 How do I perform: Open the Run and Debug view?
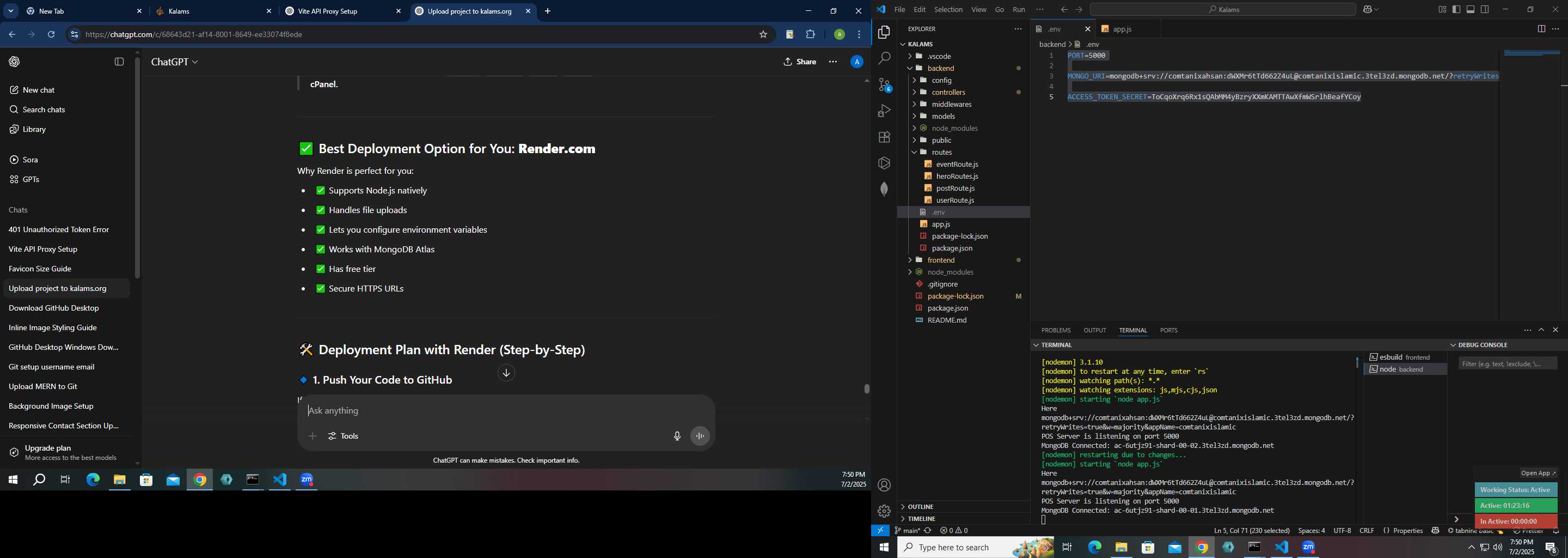pyautogui.click(x=884, y=111)
